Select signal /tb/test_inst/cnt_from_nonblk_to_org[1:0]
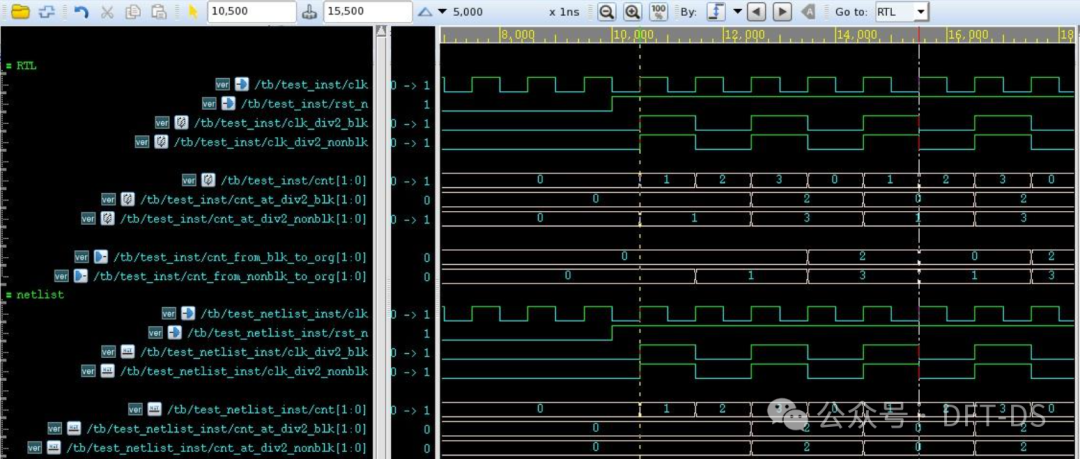This screenshot has width=1080, height=459. [x=231, y=276]
